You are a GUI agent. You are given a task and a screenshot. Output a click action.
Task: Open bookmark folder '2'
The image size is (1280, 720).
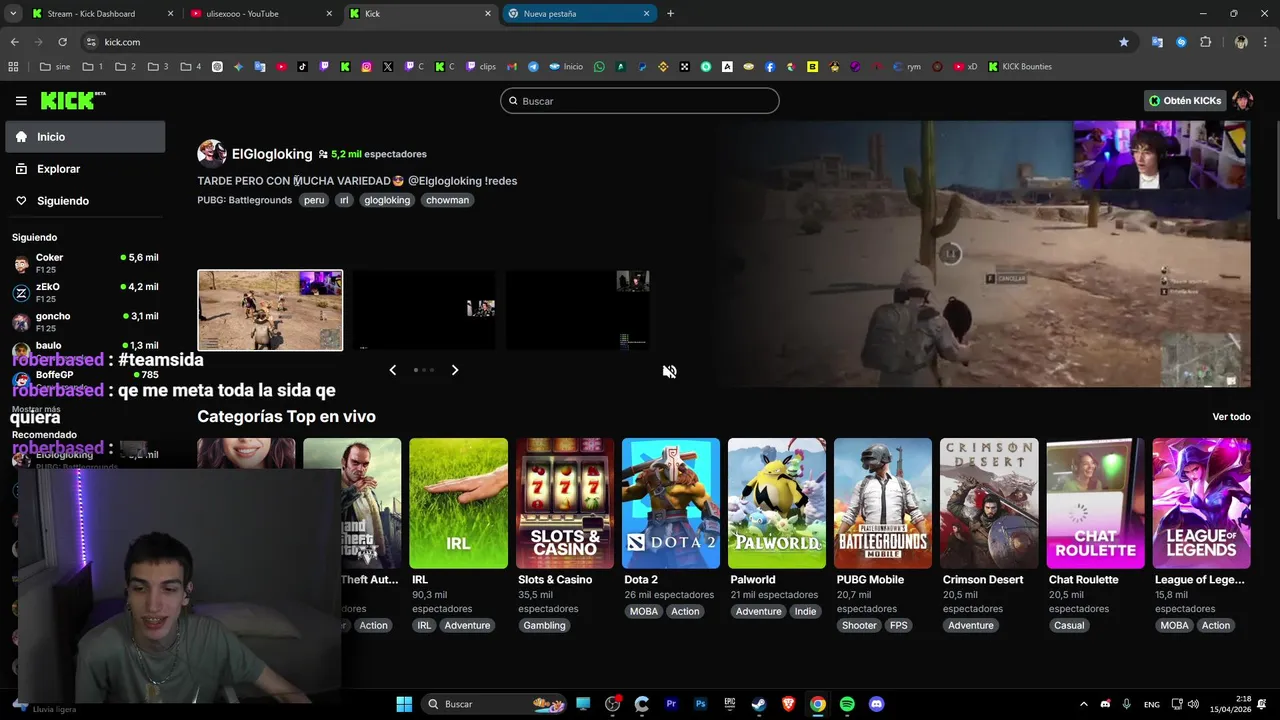[126, 67]
